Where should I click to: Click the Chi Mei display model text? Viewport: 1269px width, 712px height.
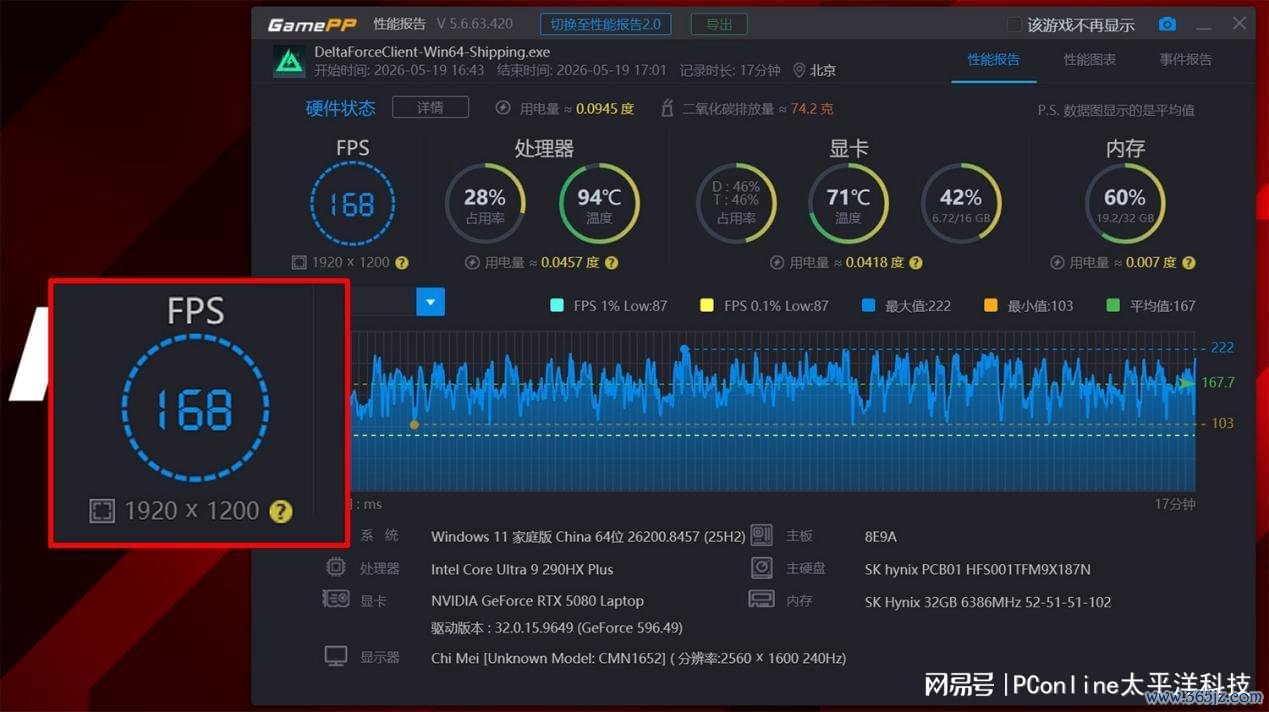[638, 658]
